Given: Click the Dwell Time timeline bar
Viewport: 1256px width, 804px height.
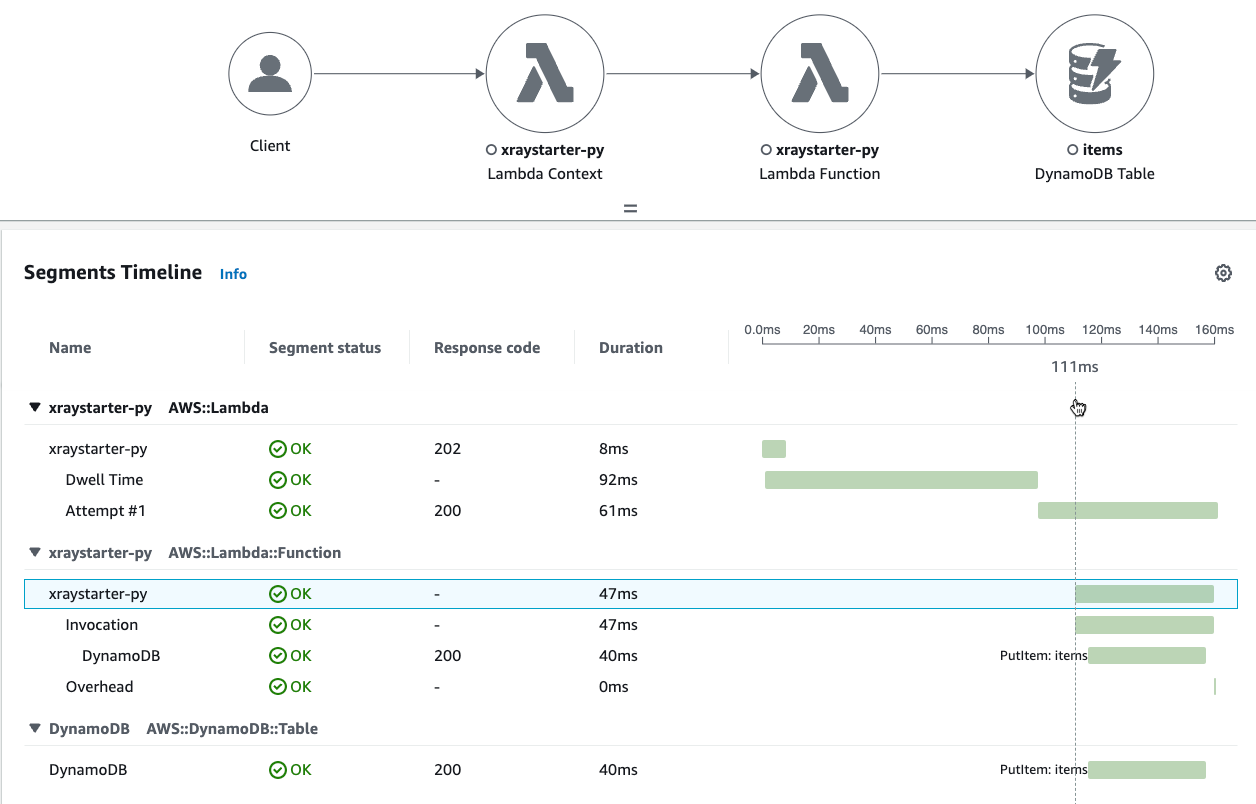Looking at the screenshot, I should 901,480.
